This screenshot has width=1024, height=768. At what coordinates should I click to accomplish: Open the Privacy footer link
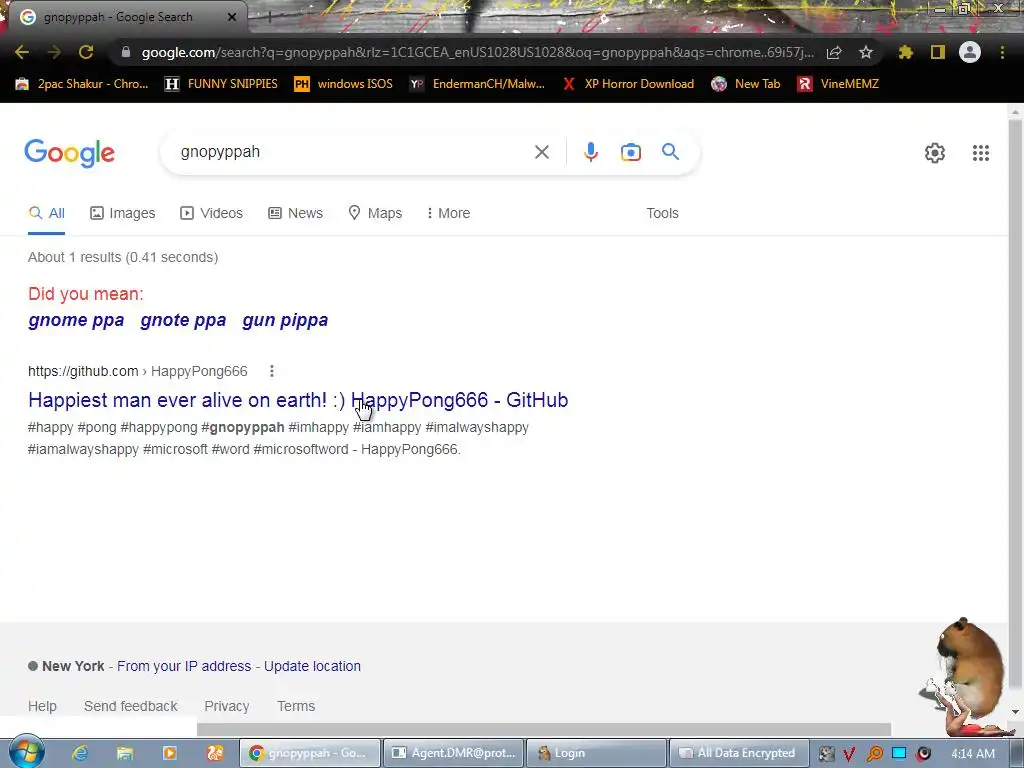(x=227, y=706)
